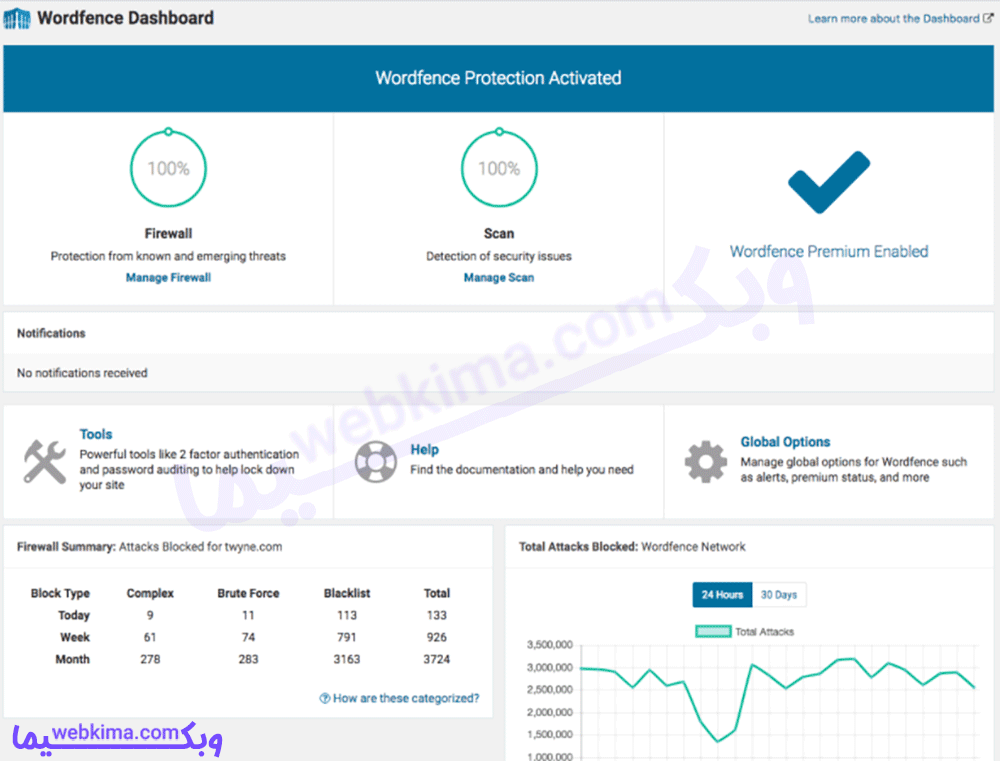1000x761 pixels.
Task: Switch chart to 24 Hours tab
Action: click(722, 595)
